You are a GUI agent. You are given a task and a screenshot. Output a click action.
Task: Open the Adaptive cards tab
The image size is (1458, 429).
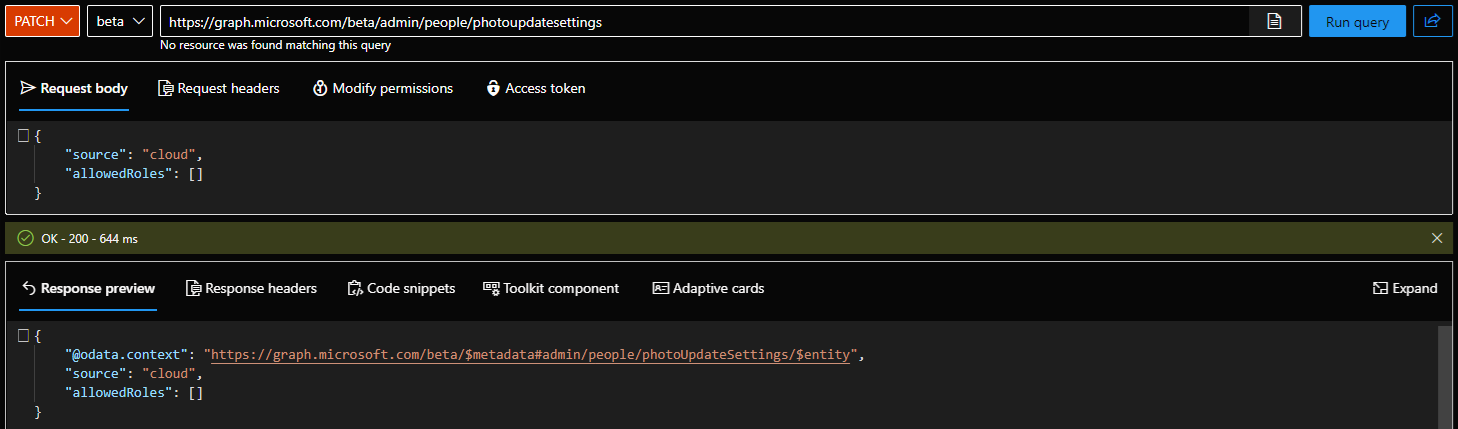pyautogui.click(x=708, y=288)
